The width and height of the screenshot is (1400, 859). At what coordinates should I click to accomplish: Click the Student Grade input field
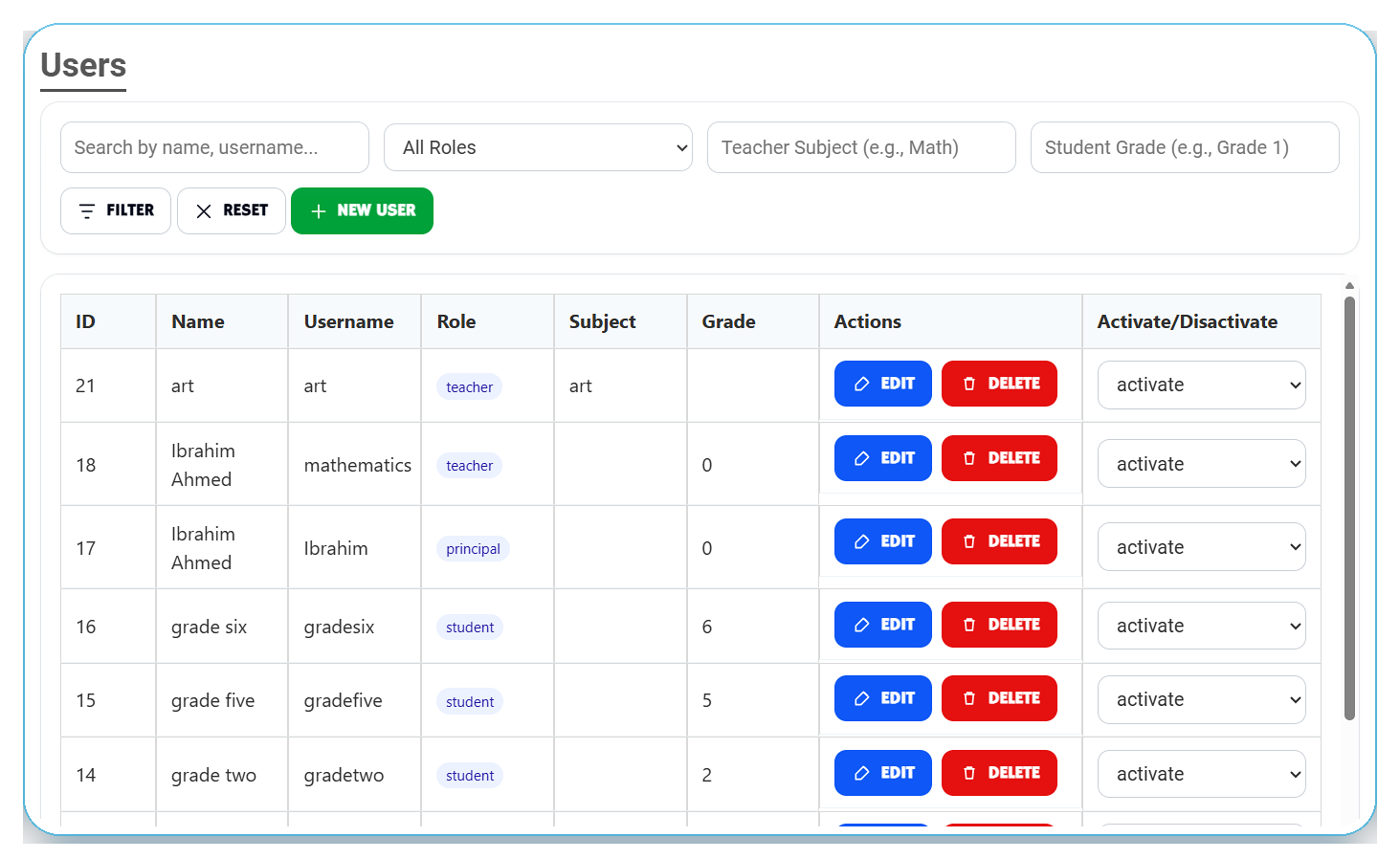(x=1185, y=147)
